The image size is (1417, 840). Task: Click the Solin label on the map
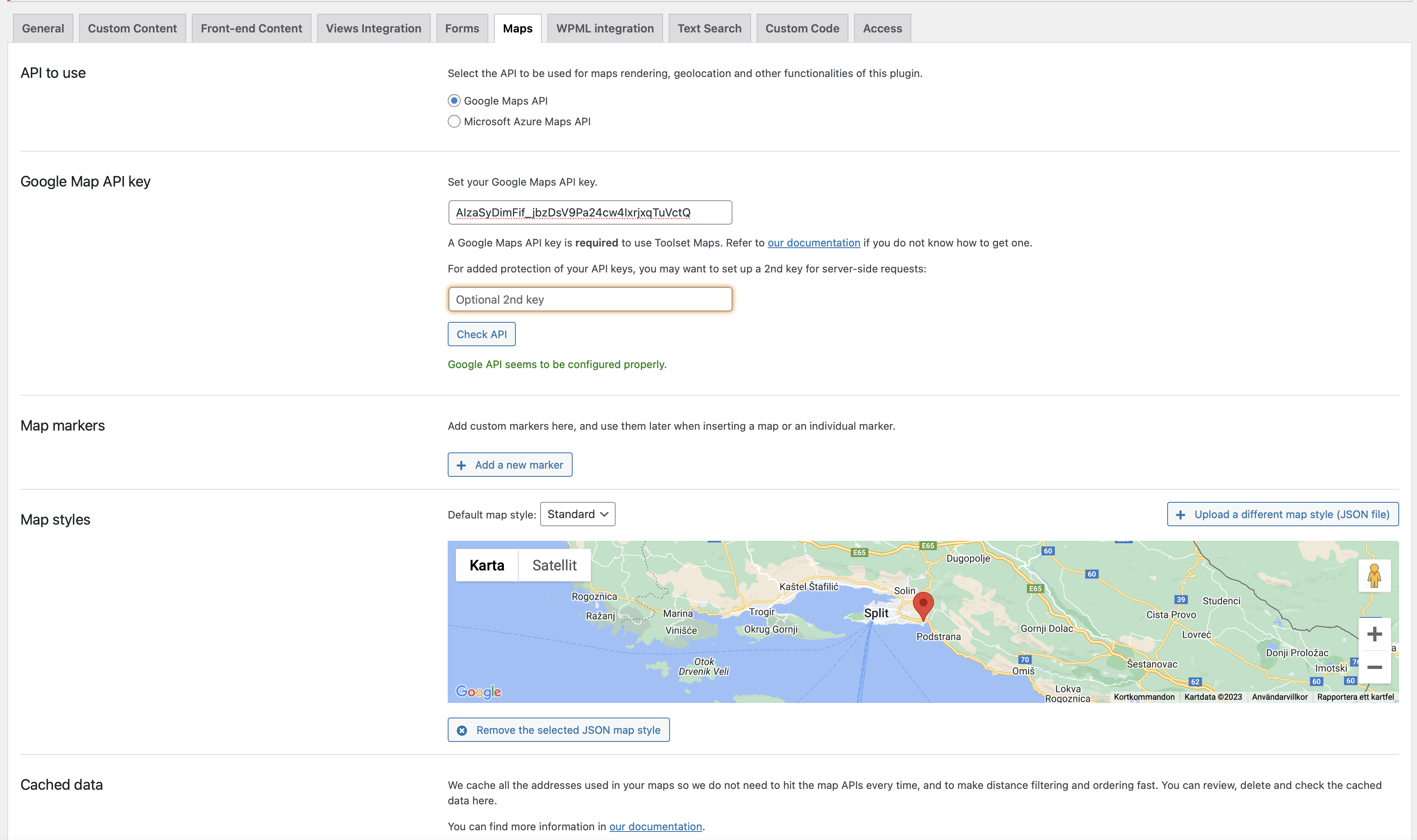[x=905, y=590]
